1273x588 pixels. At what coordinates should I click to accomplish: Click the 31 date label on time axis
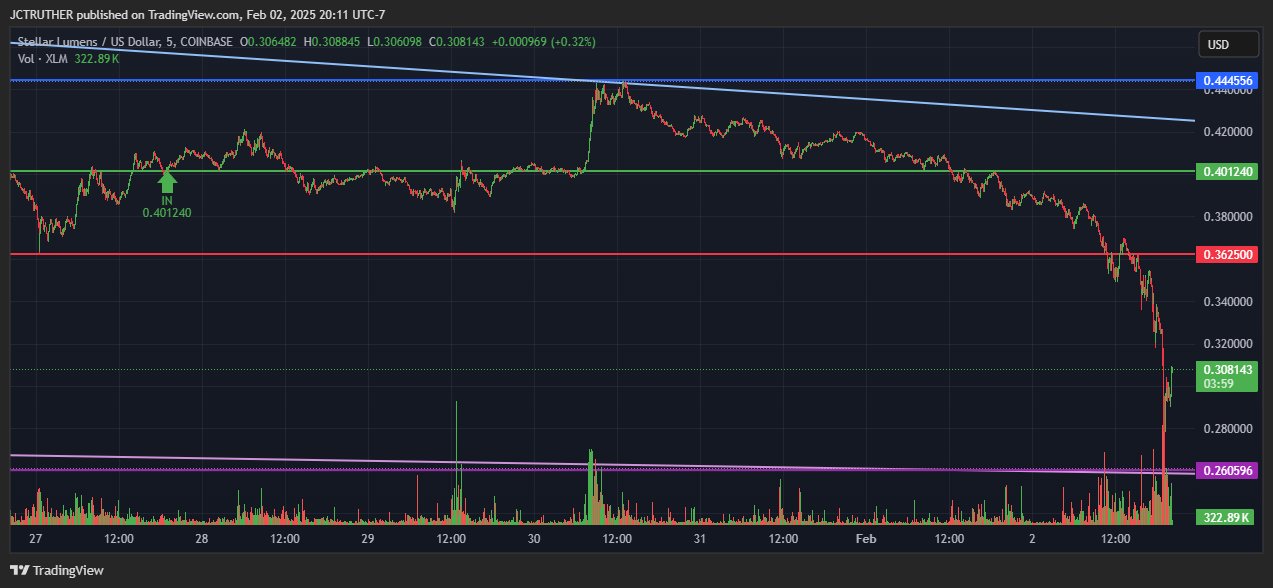point(700,539)
